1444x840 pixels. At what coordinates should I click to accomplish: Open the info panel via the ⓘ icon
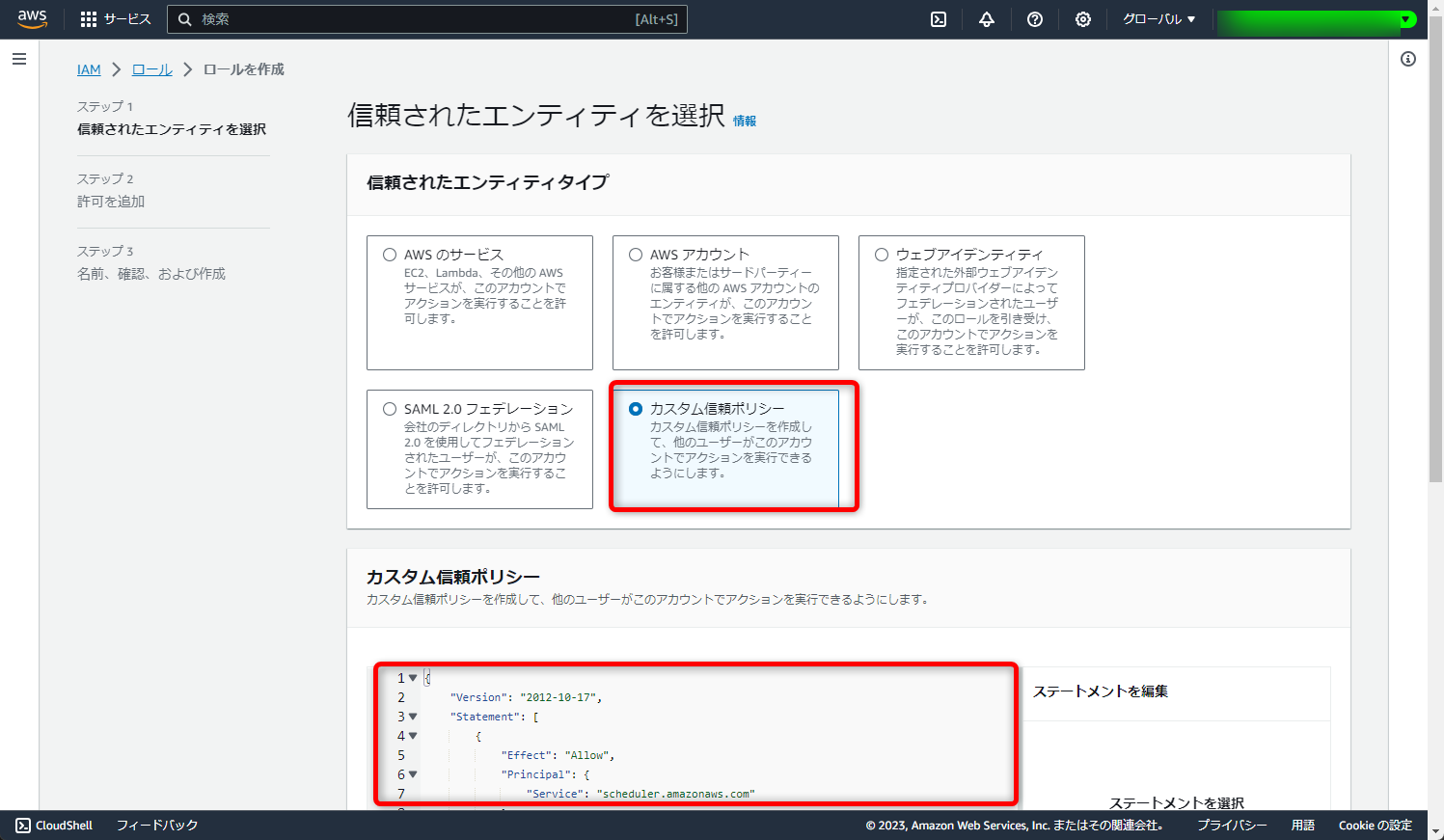tap(1407, 58)
